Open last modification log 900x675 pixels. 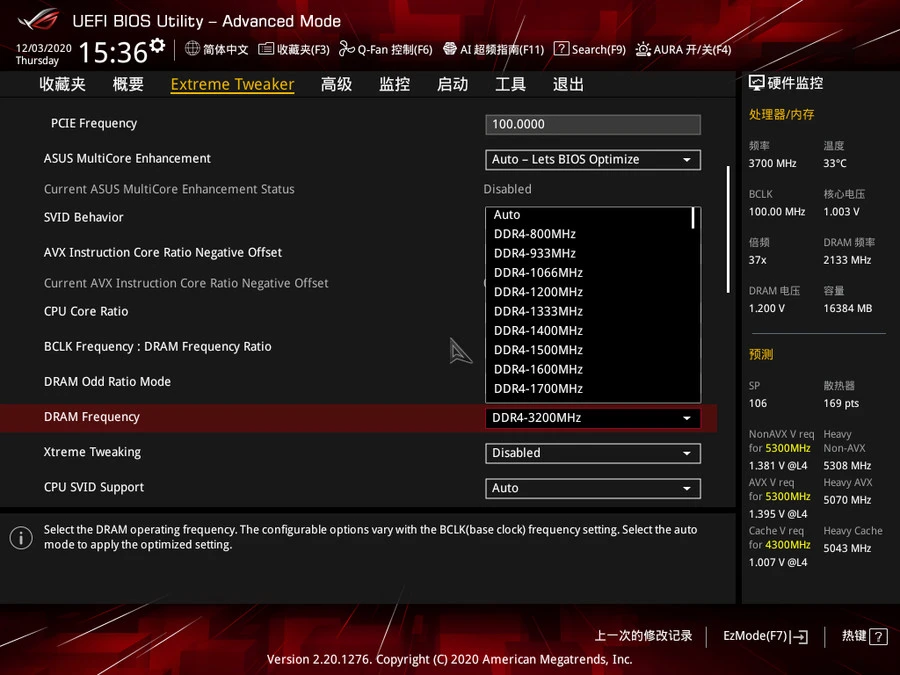pyautogui.click(x=643, y=636)
